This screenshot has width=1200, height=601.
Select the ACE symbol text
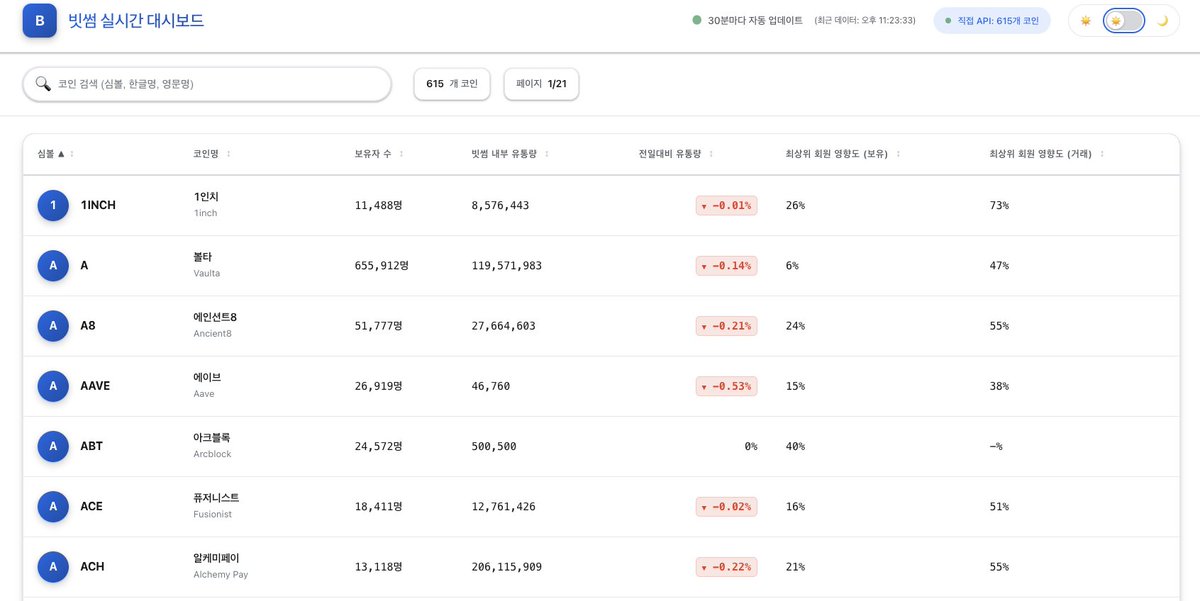tap(91, 506)
